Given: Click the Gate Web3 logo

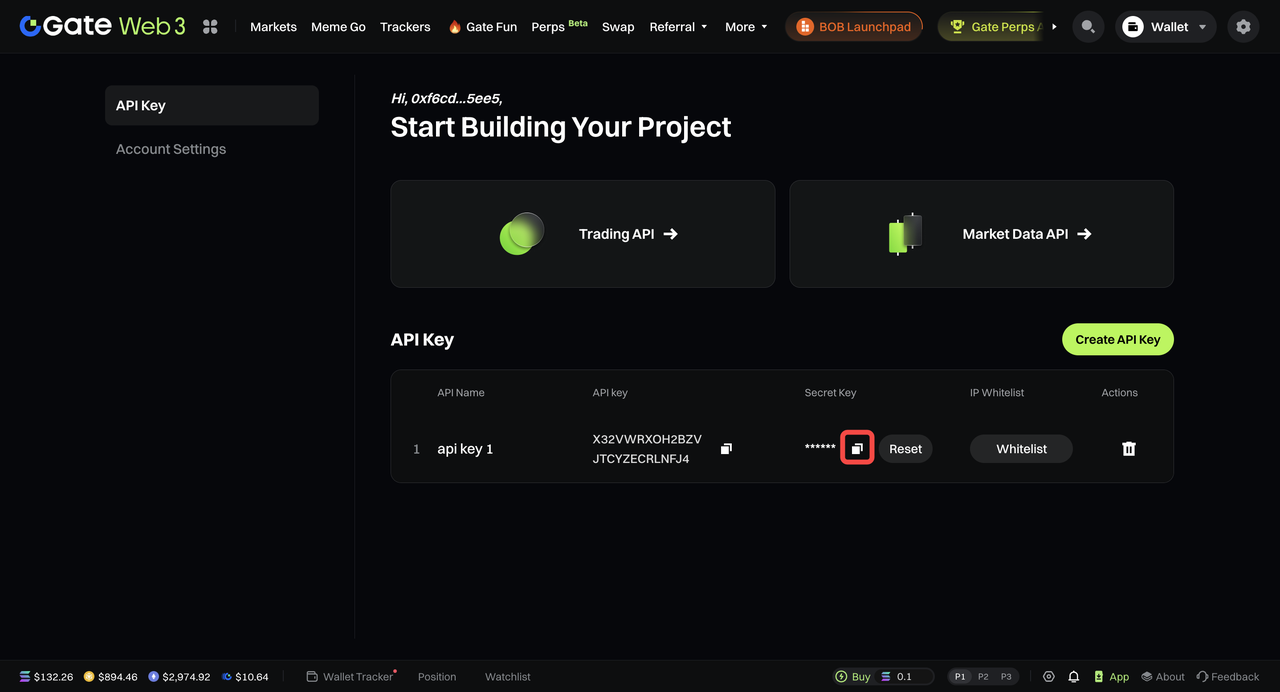Looking at the screenshot, I should [x=102, y=27].
